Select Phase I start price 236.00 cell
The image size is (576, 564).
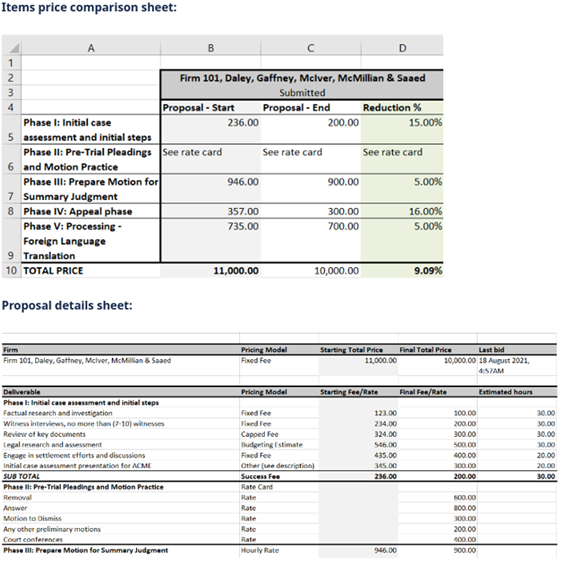coord(210,129)
